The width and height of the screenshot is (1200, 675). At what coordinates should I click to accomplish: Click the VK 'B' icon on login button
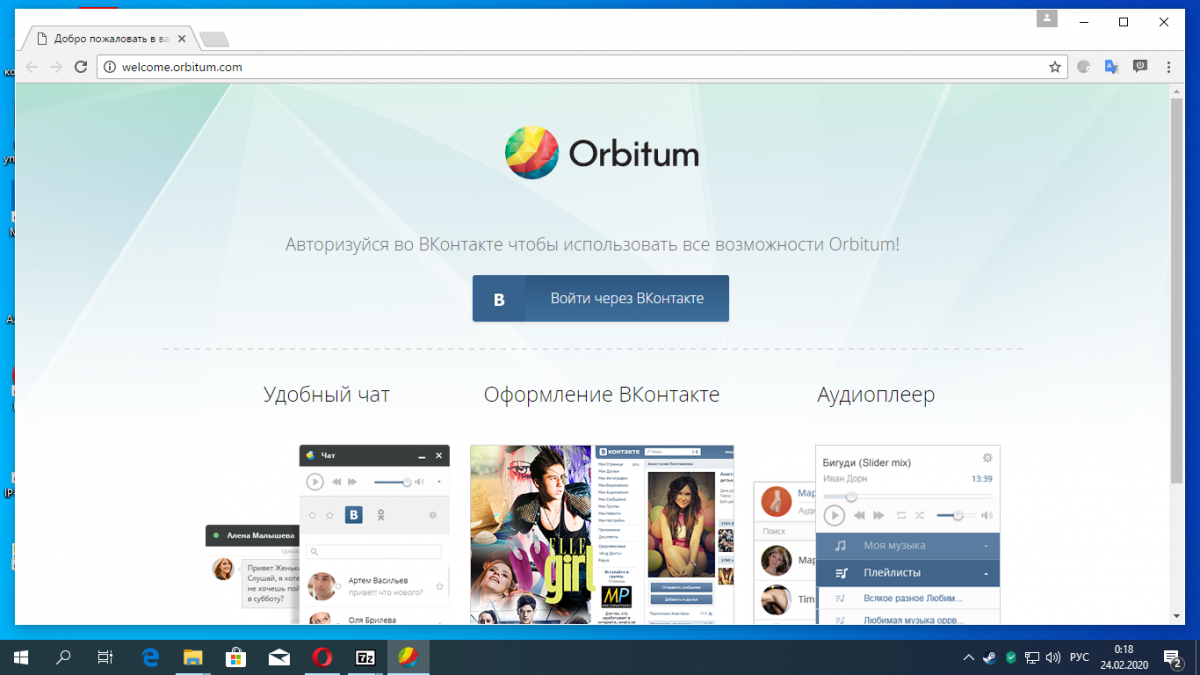499,299
